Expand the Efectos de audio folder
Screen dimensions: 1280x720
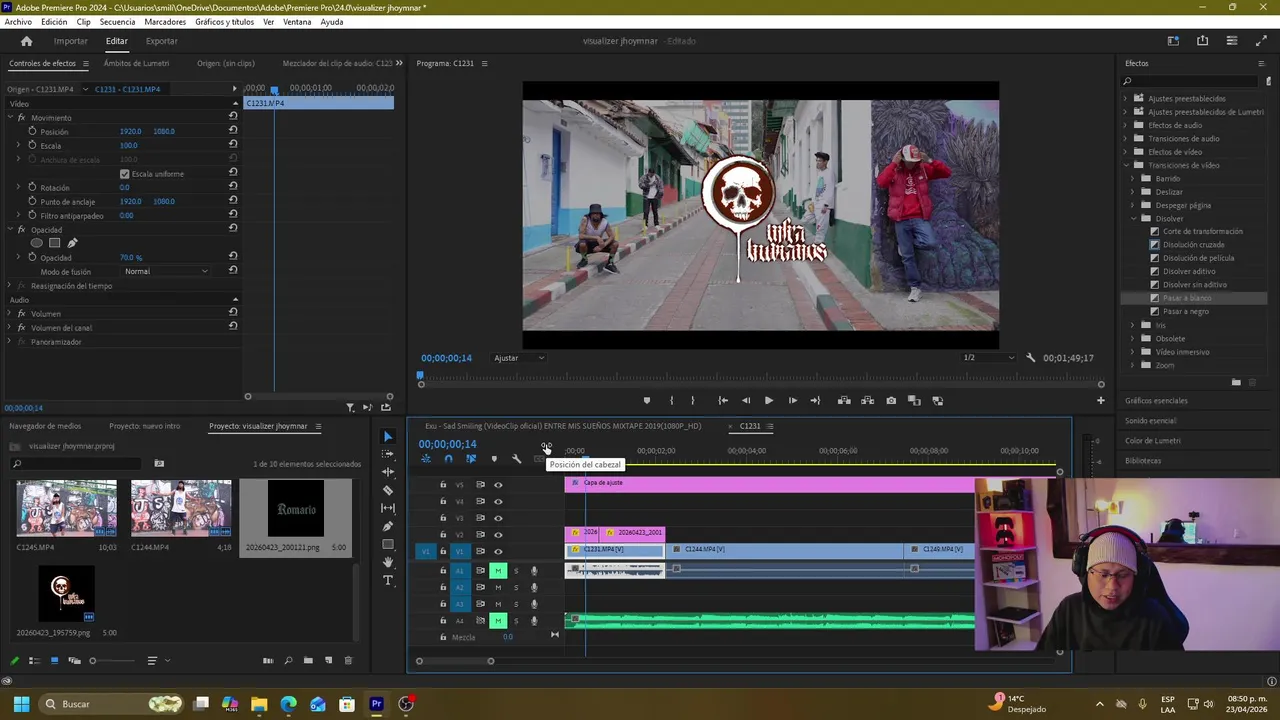pos(1126,125)
